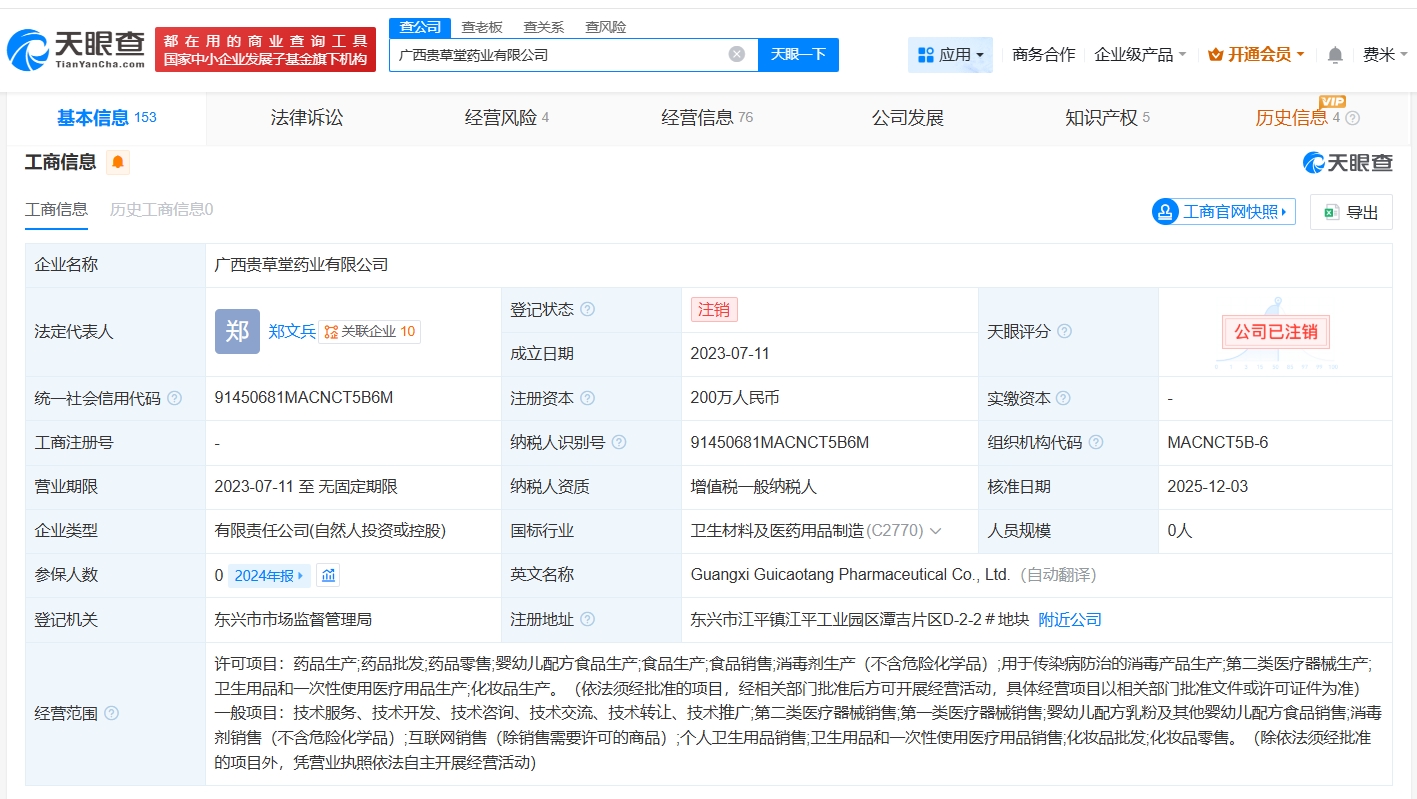Open the 开通会员 membership dropdown
Screen dimensions: 1417x799
coord(1255,55)
